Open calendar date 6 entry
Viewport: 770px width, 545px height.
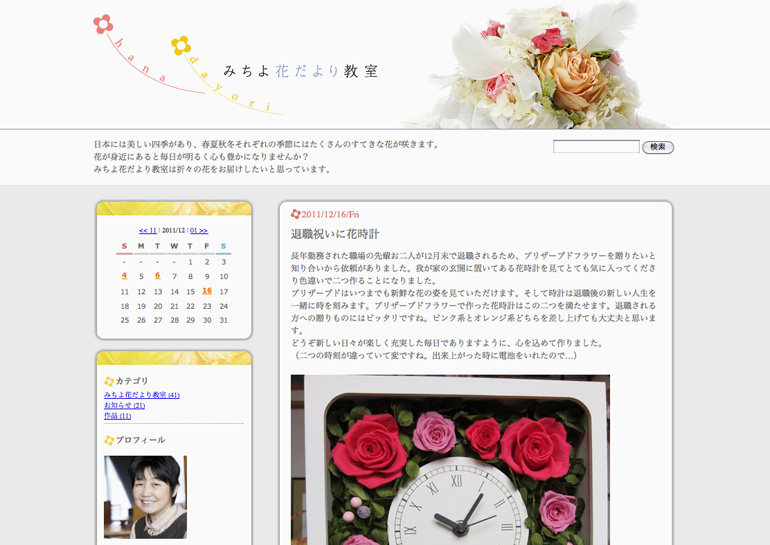(158, 276)
